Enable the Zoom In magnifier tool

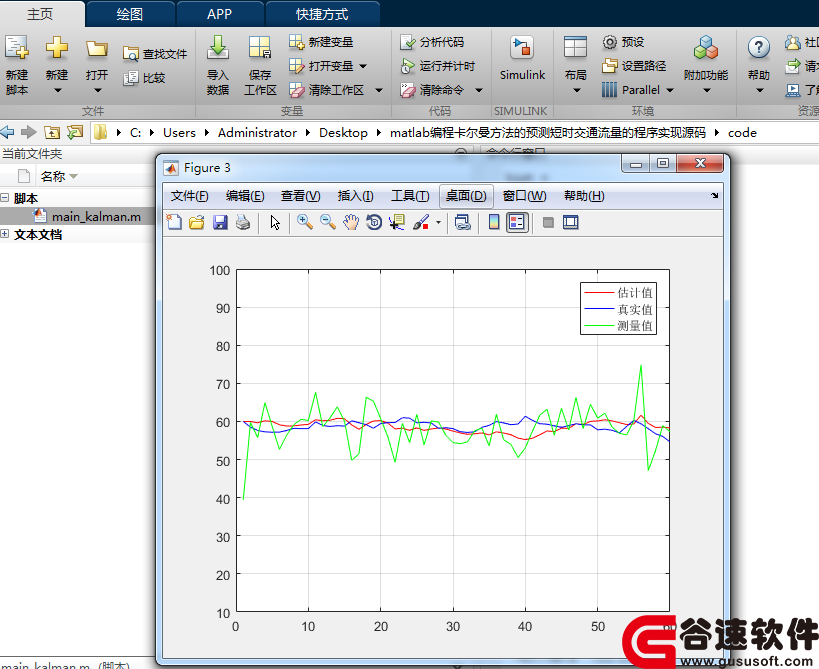(305, 222)
